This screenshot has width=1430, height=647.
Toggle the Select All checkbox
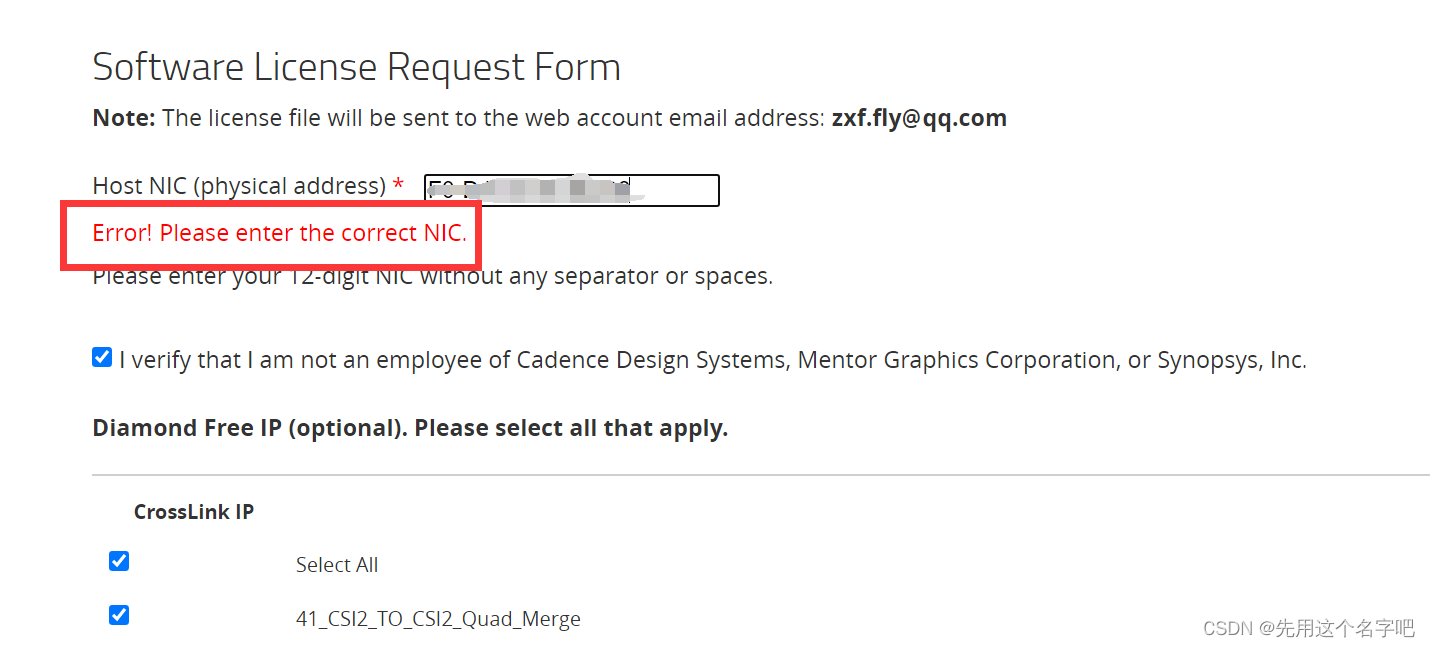pyautogui.click(x=119, y=561)
